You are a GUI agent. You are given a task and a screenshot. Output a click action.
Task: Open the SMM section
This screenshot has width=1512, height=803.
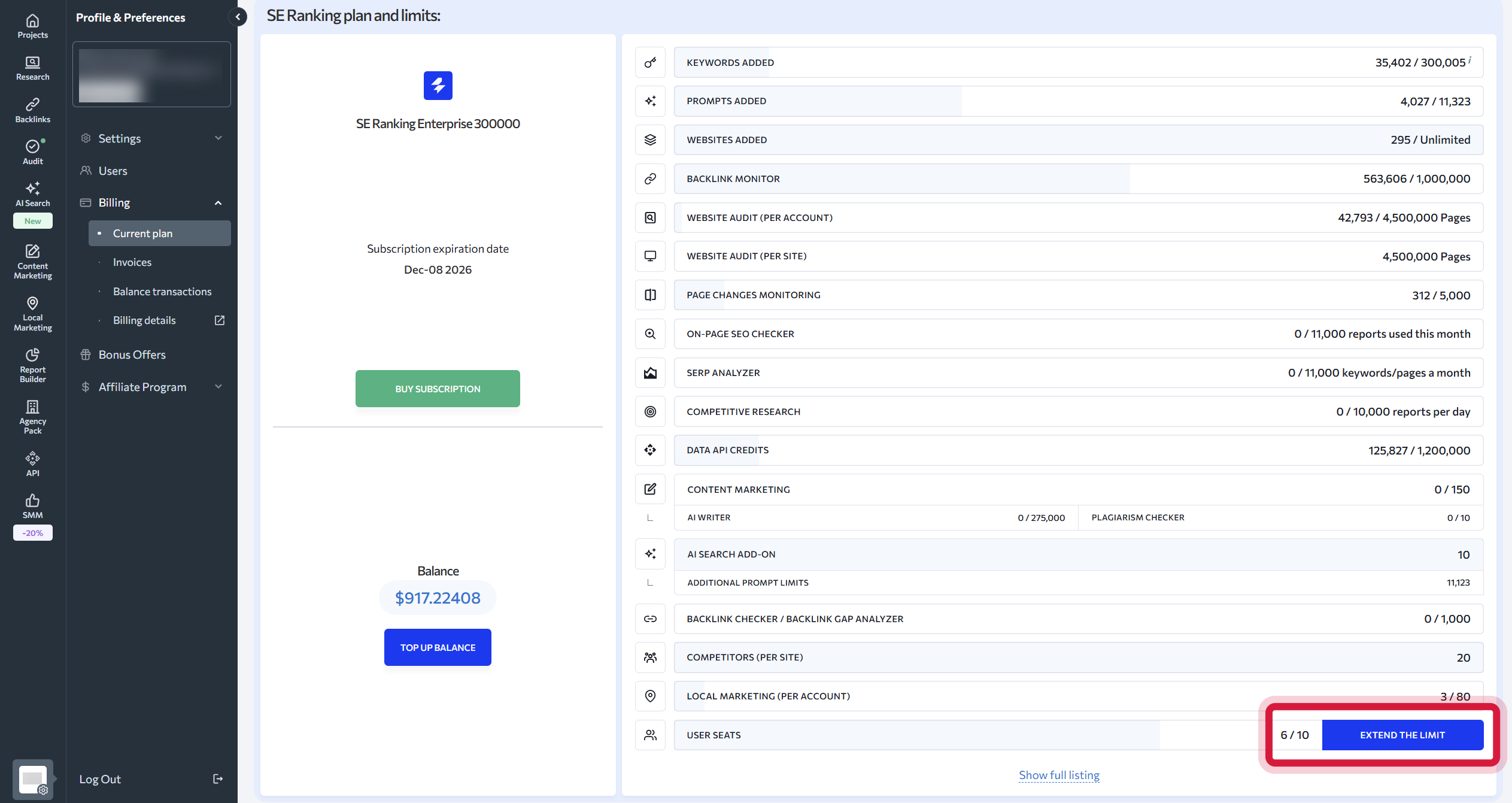[32, 507]
